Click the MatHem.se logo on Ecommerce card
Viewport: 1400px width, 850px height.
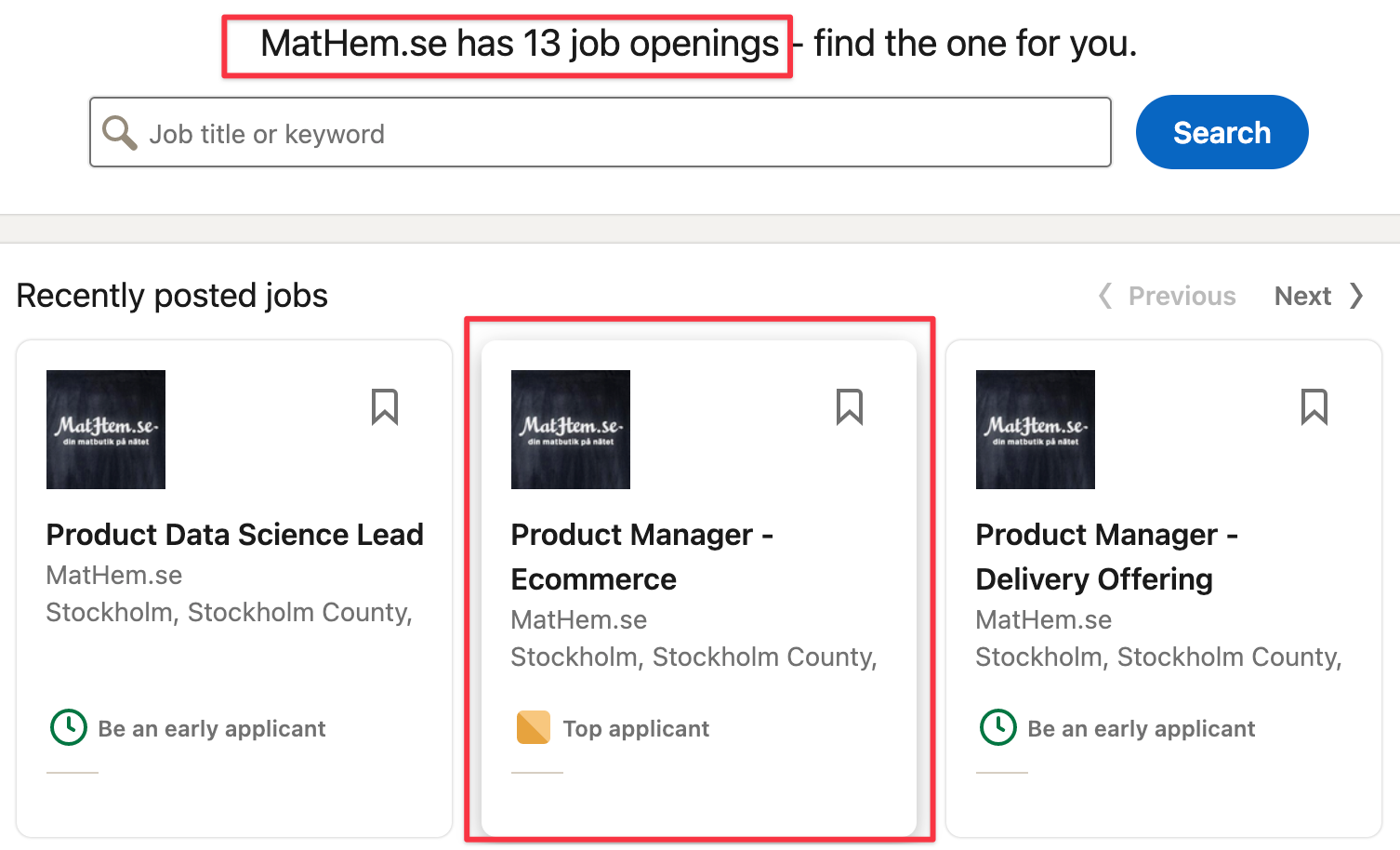[571, 430]
